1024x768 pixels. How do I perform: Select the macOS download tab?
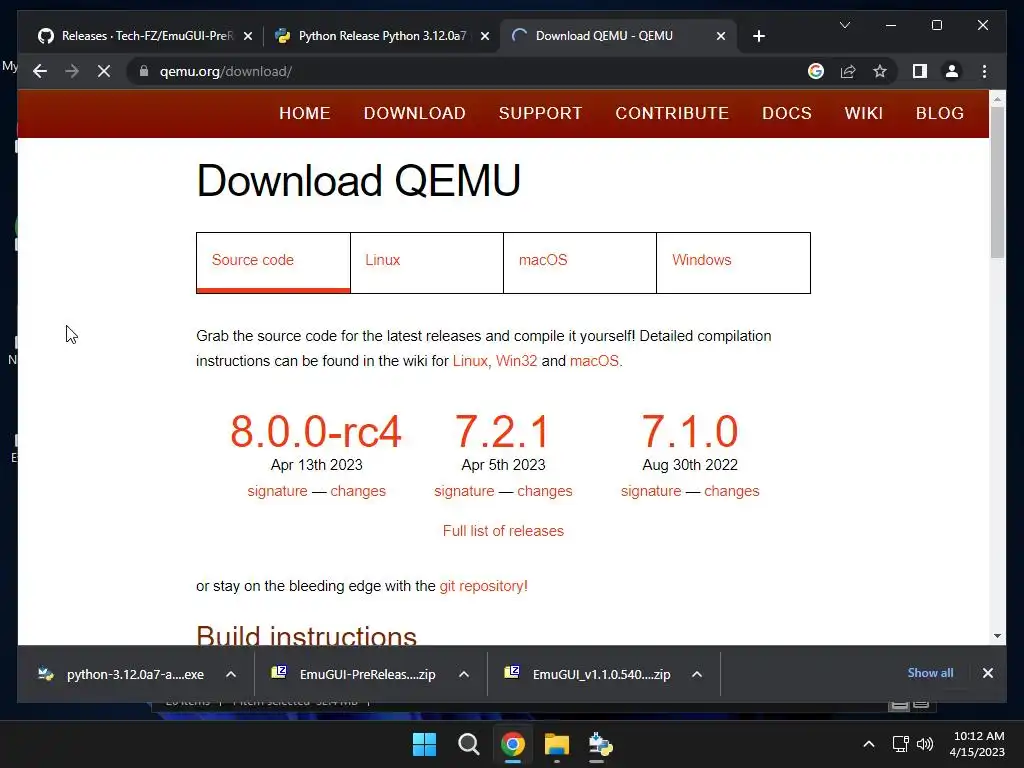580,263
